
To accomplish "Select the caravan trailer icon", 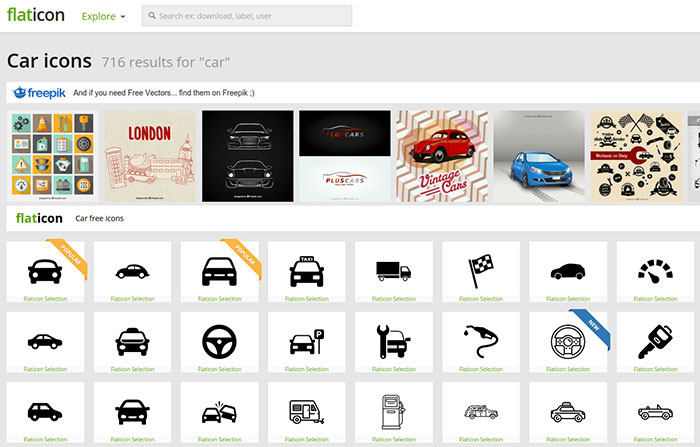I will pyautogui.click(x=307, y=412).
